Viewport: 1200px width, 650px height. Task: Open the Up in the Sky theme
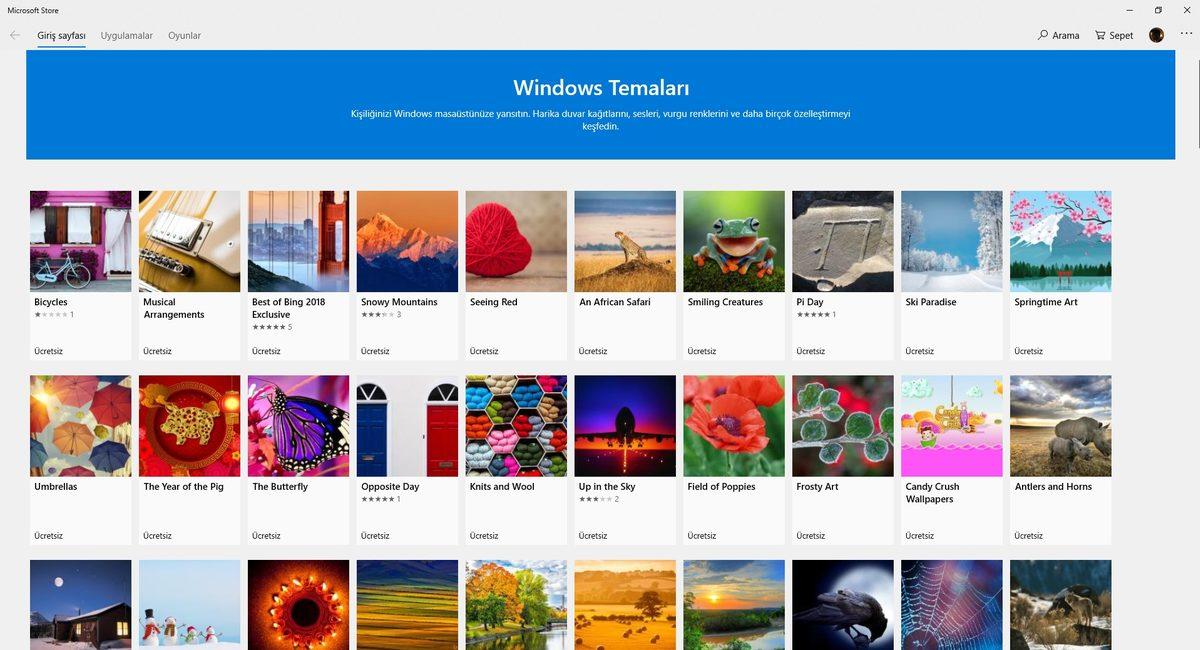coord(625,425)
